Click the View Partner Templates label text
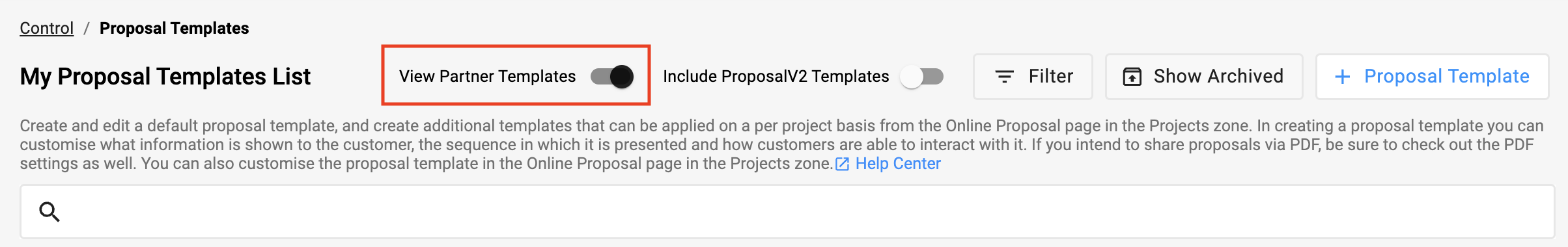This screenshot has width=1568, height=247. point(487,77)
